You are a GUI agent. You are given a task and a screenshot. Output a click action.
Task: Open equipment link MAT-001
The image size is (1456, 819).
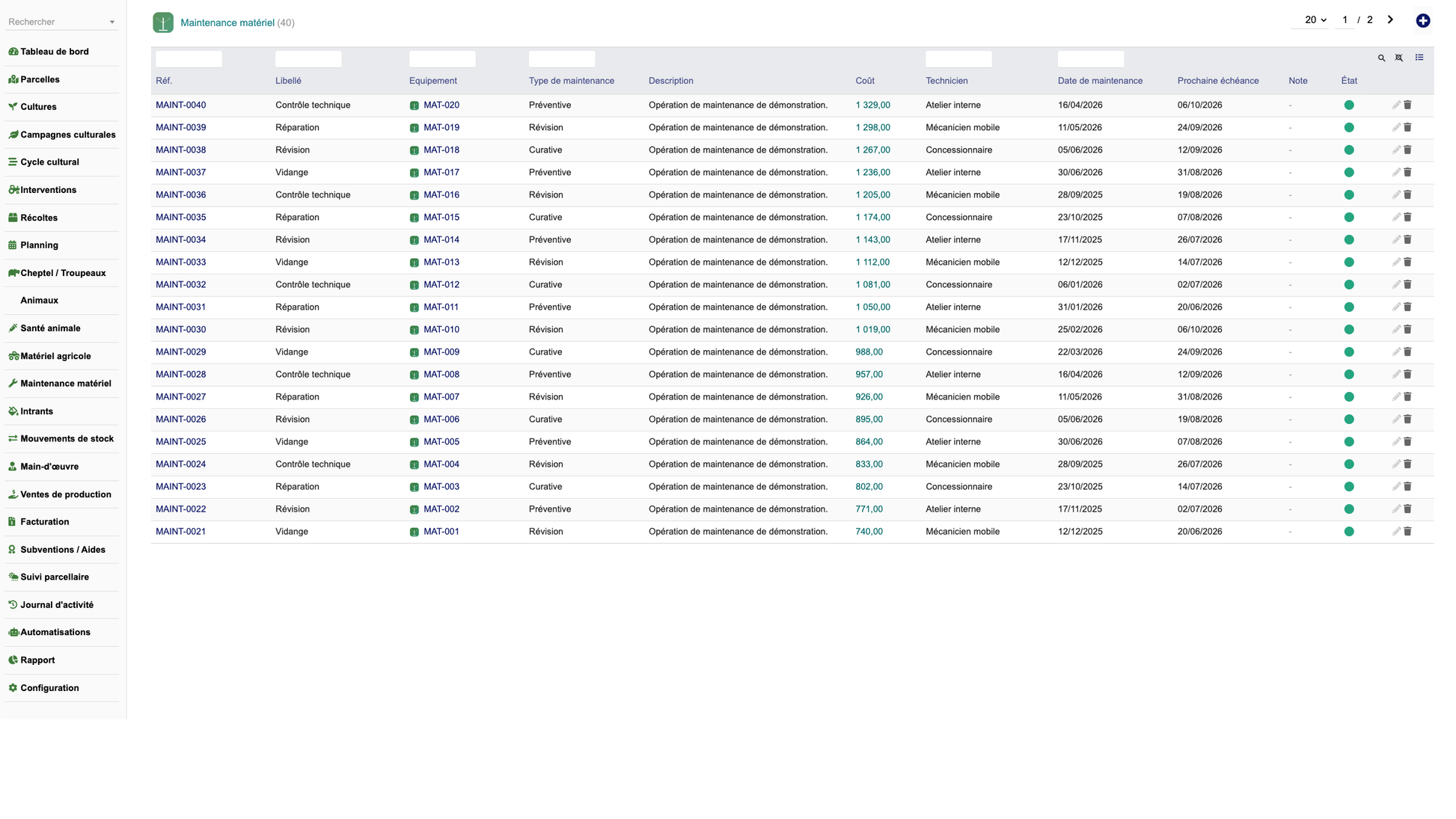point(441,532)
